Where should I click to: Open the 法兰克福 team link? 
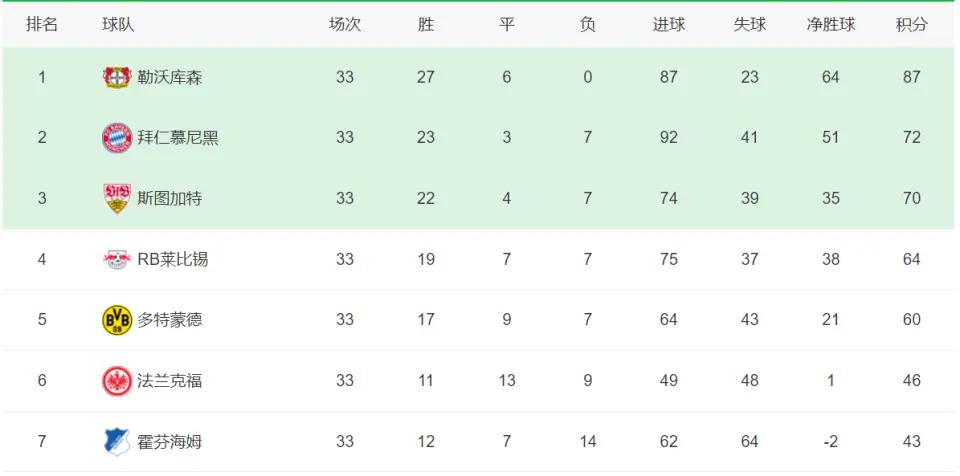[170, 380]
